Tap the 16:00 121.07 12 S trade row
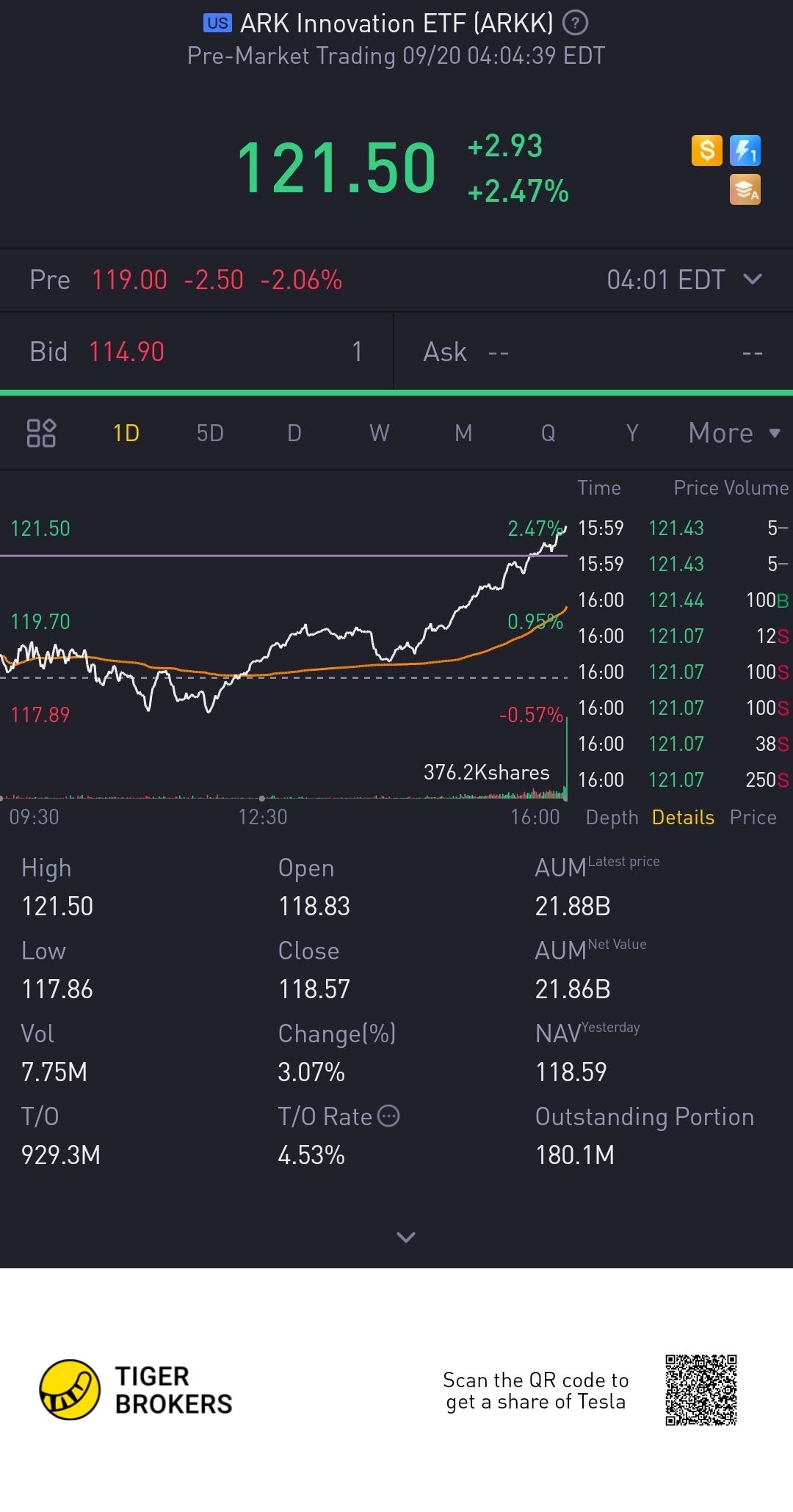Viewport: 793px width, 1512px height. [683, 636]
